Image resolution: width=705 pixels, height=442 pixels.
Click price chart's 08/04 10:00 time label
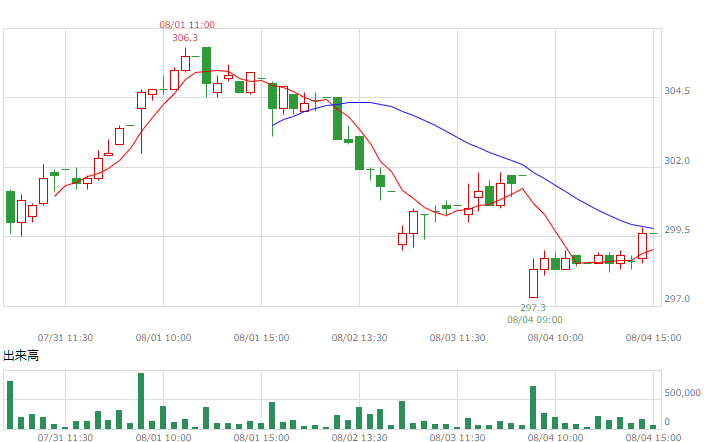(x=555, y=338)
